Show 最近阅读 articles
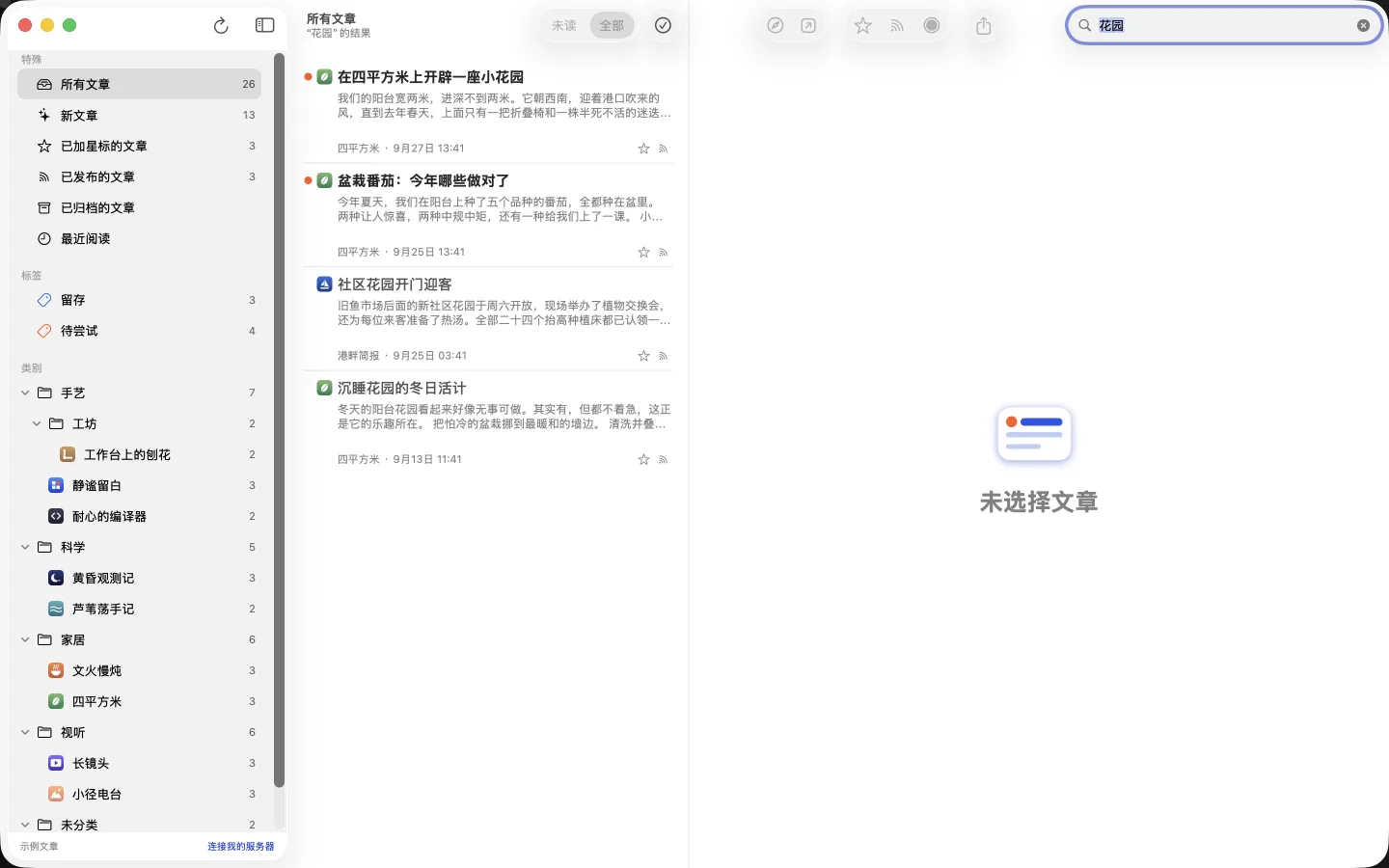The image size is (1389, 868). 140,238
